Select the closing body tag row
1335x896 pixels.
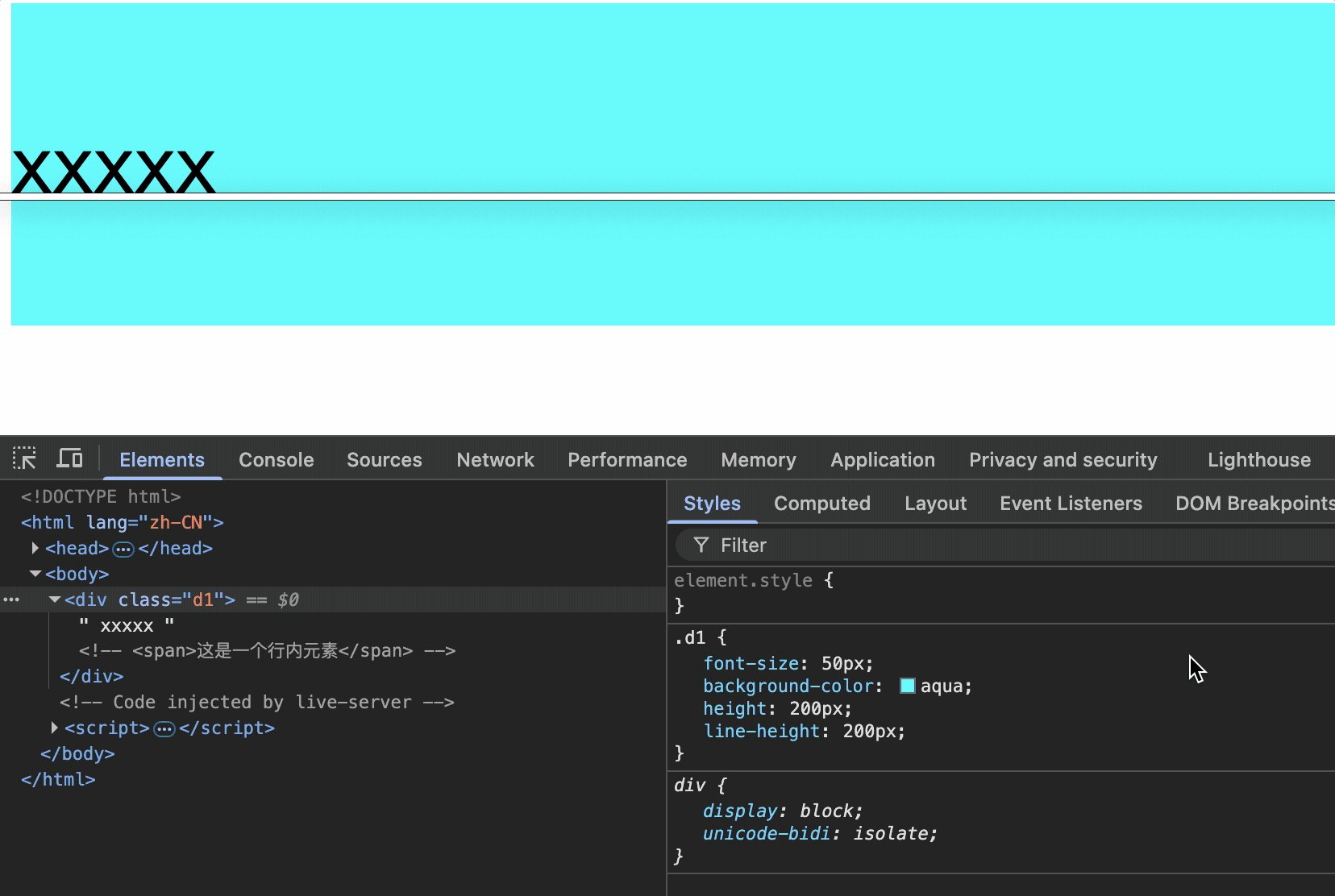pos(77,753)
